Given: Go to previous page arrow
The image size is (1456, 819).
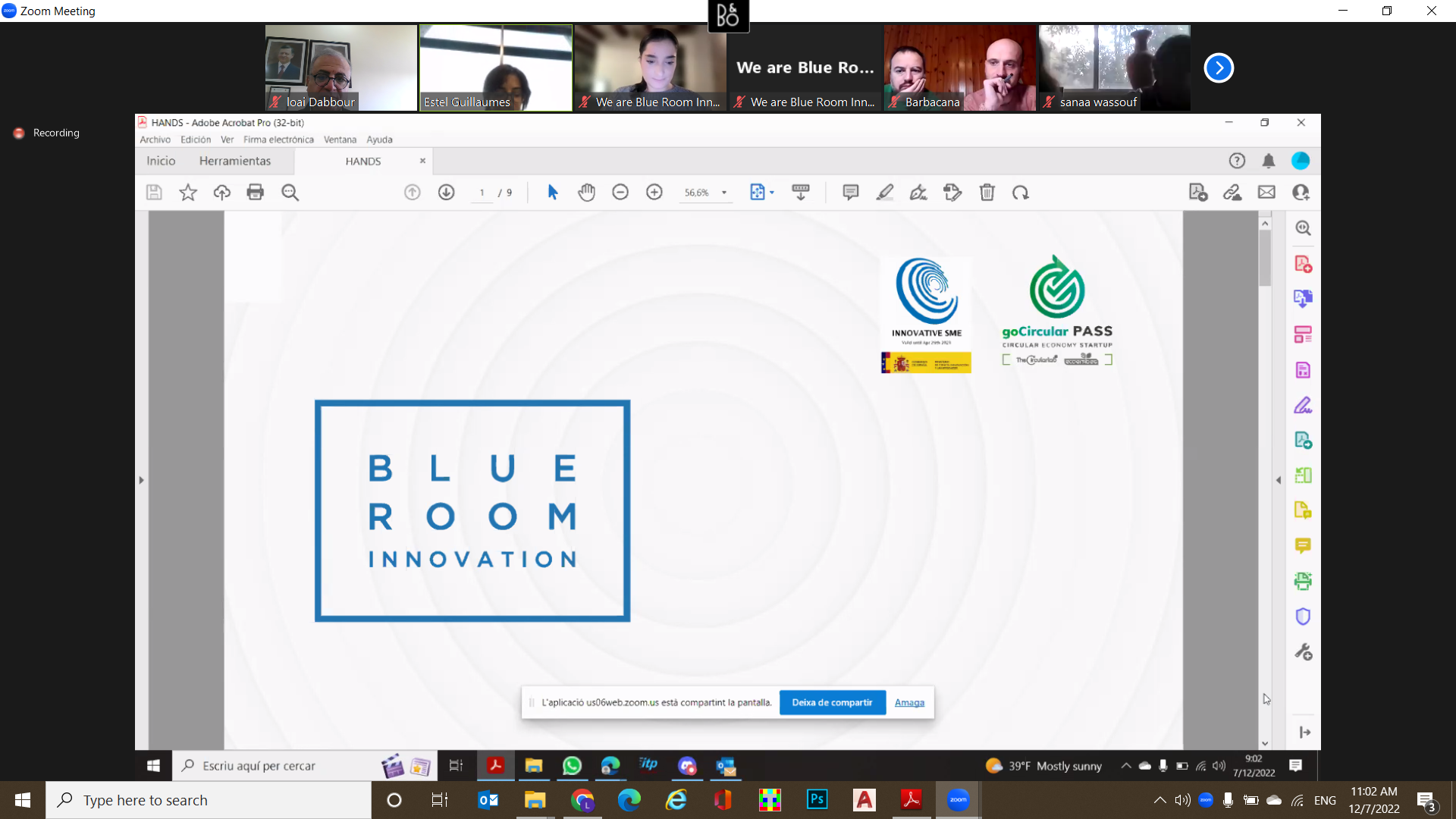Looking at the screenshot, I should coord(413,193).
